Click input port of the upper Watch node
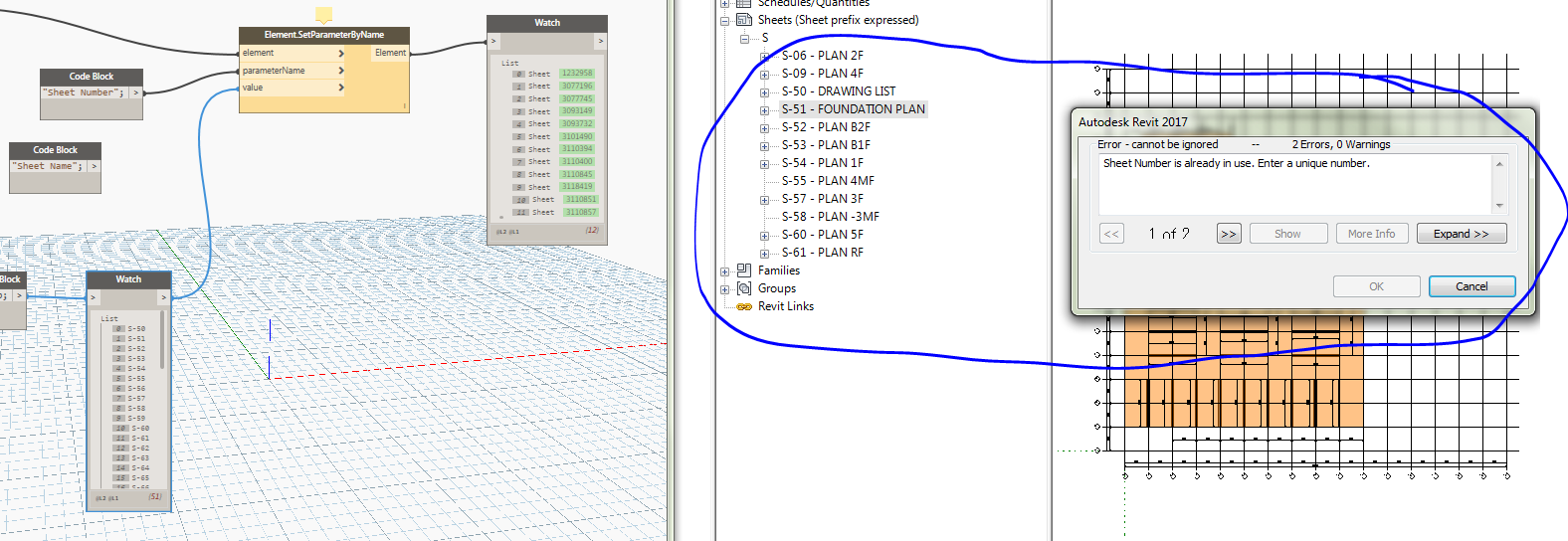The image size is (1568, 541). point(493,41)
